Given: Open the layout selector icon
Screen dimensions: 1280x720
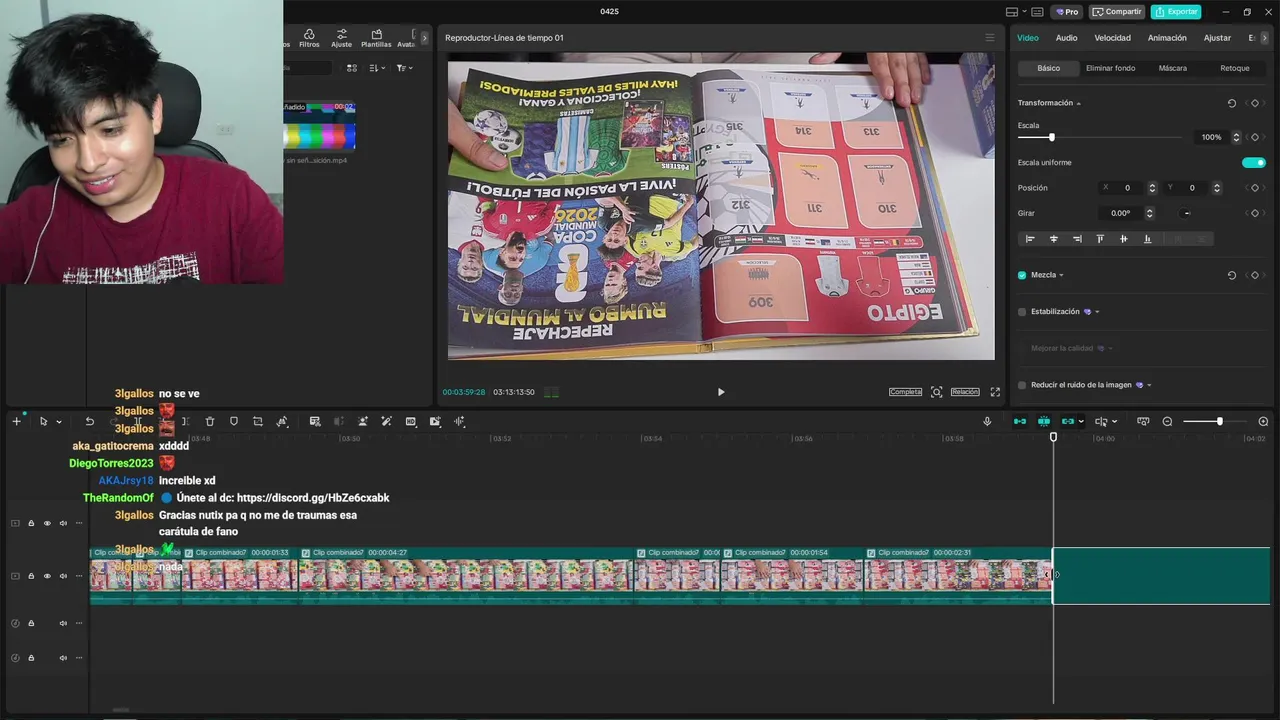Looking at the screenshot, I should (1012, 12).
